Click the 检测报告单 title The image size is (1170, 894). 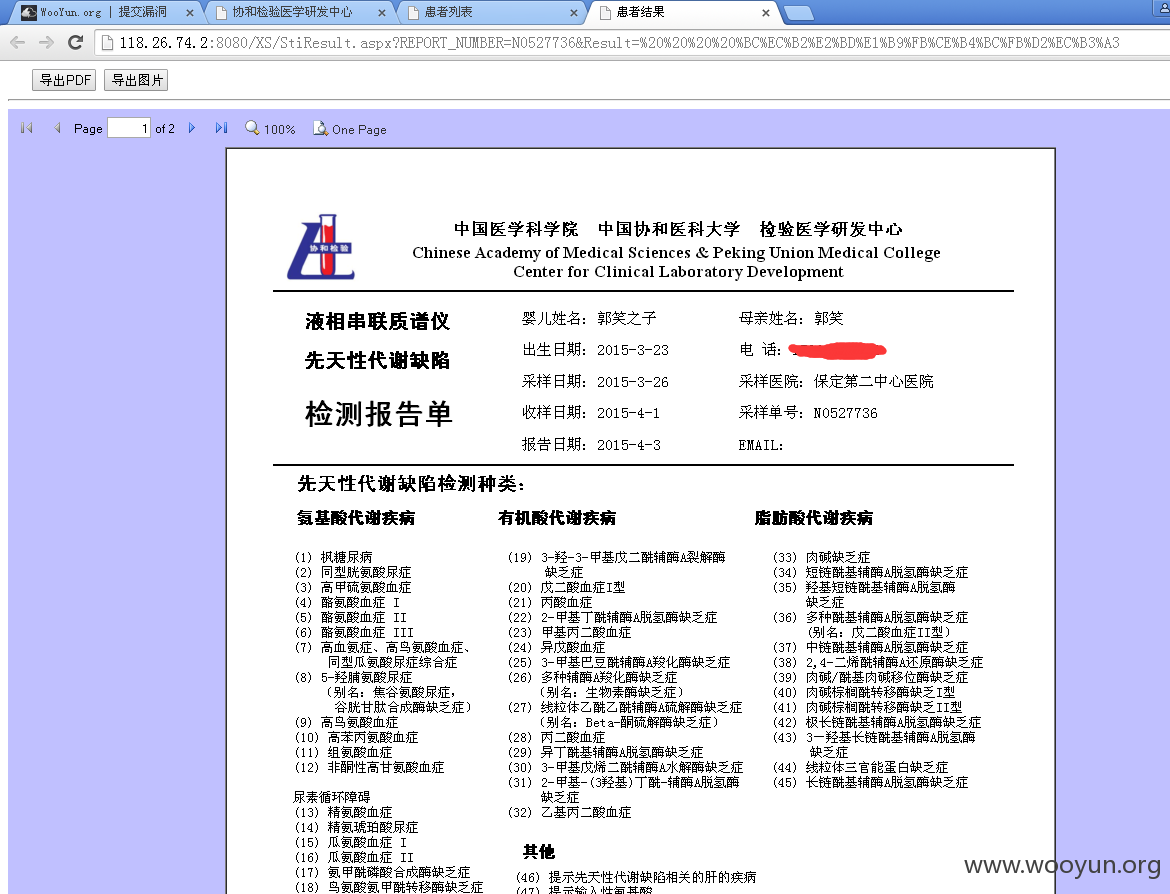[x=378, y=413]
